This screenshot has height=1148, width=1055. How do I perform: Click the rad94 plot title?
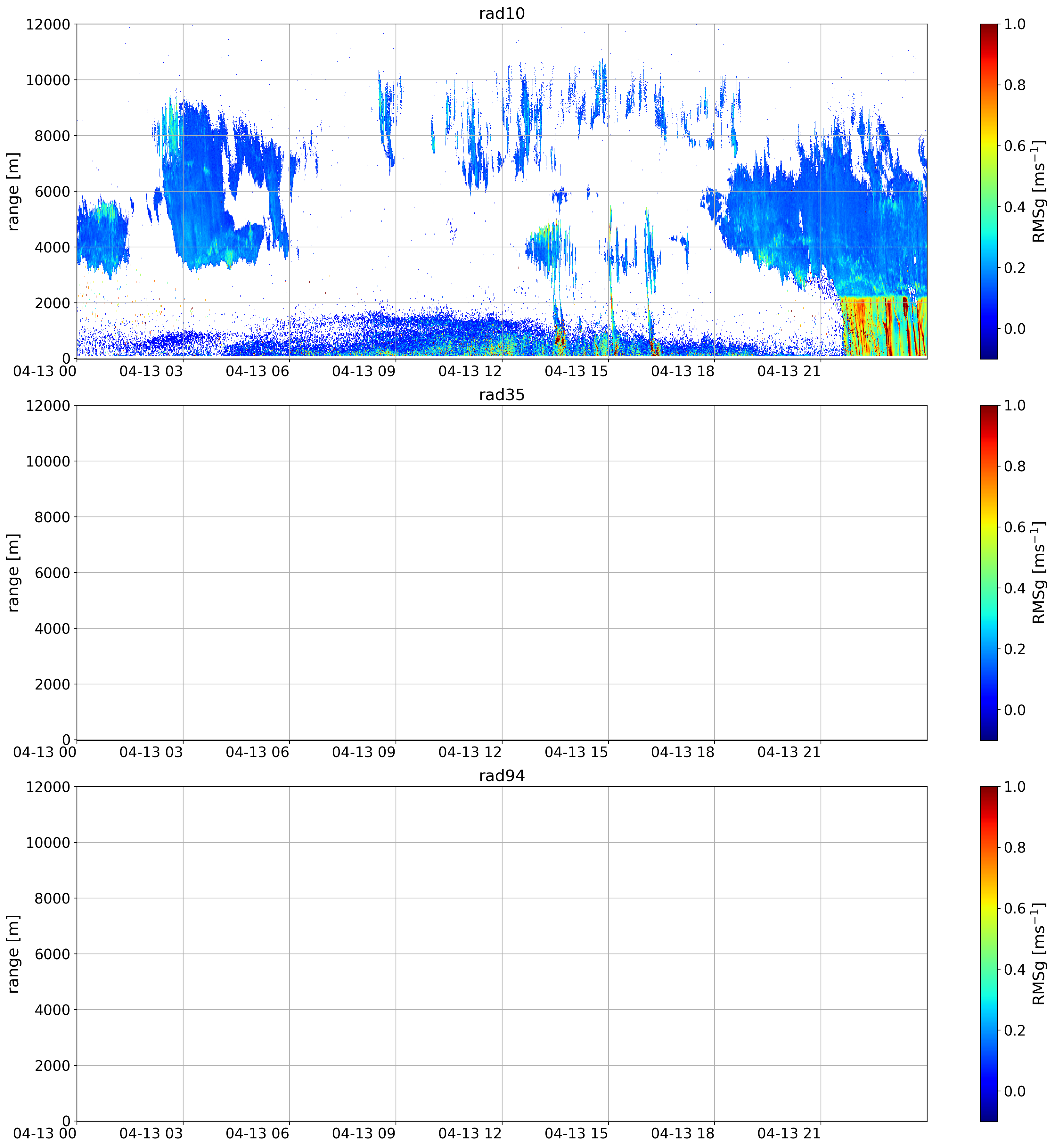(502, 776)
